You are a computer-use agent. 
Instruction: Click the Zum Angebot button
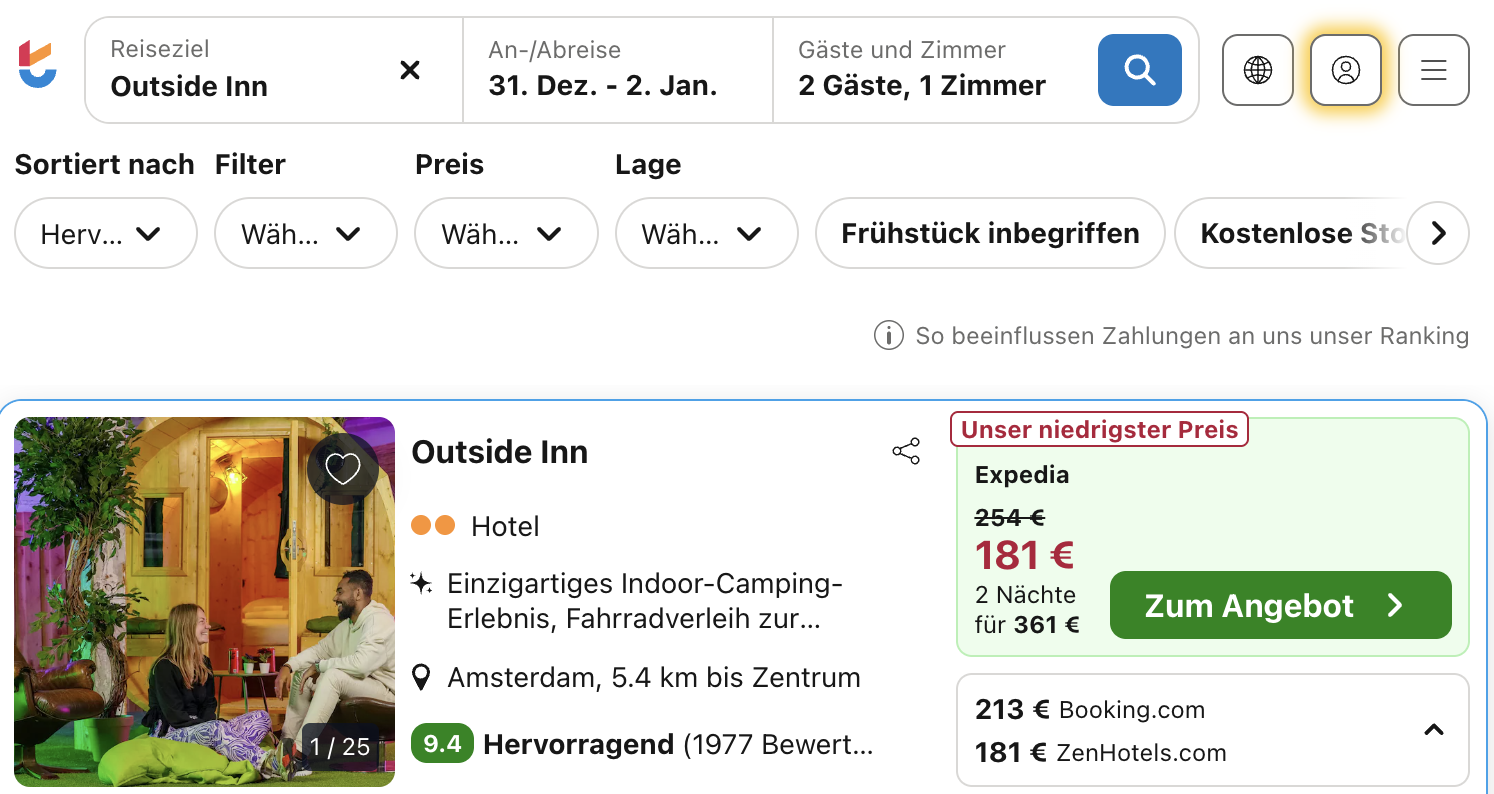1280,605
